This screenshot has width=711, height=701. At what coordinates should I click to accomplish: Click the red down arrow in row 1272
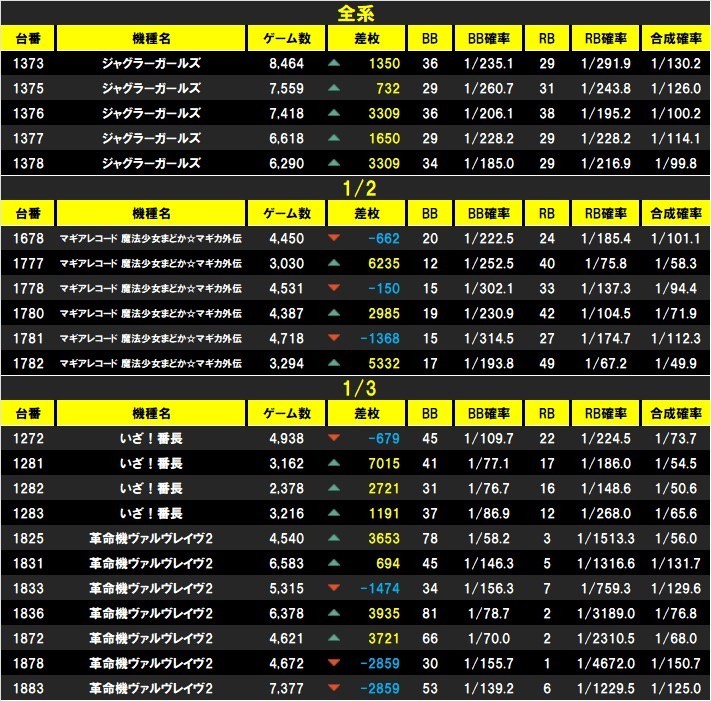pos(334,438)
